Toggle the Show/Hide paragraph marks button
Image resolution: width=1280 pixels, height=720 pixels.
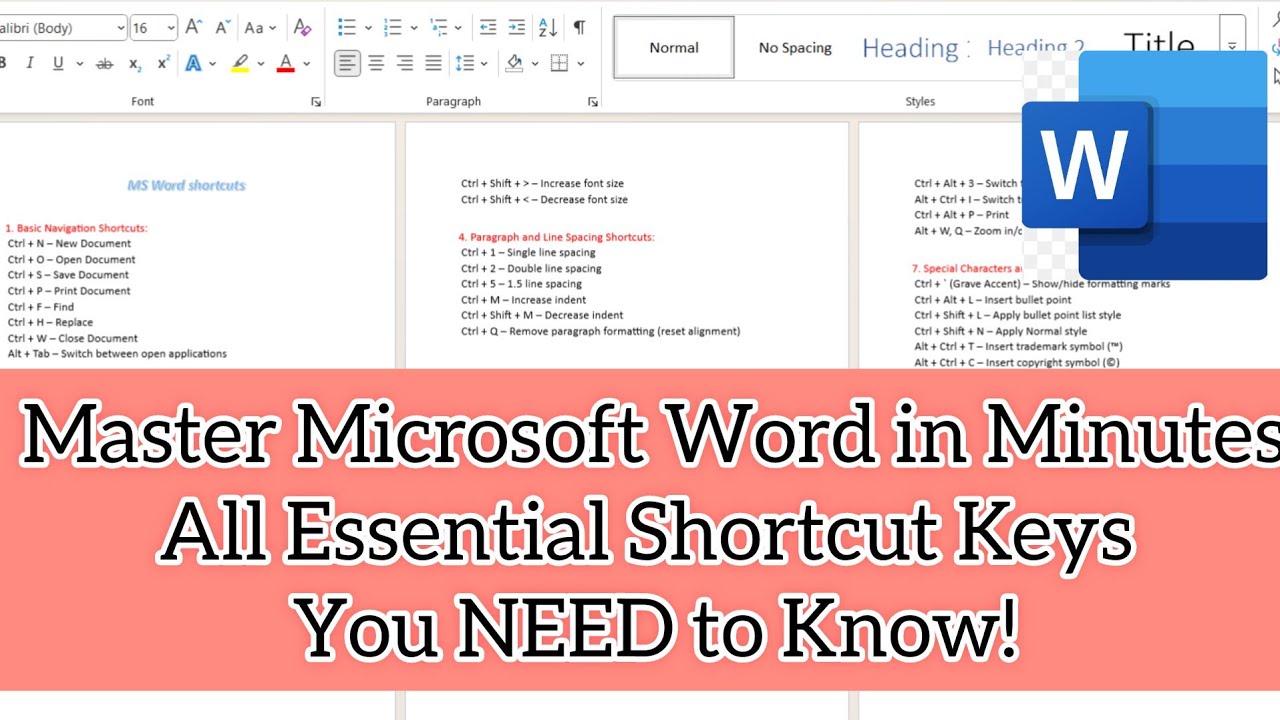[580, 28]
